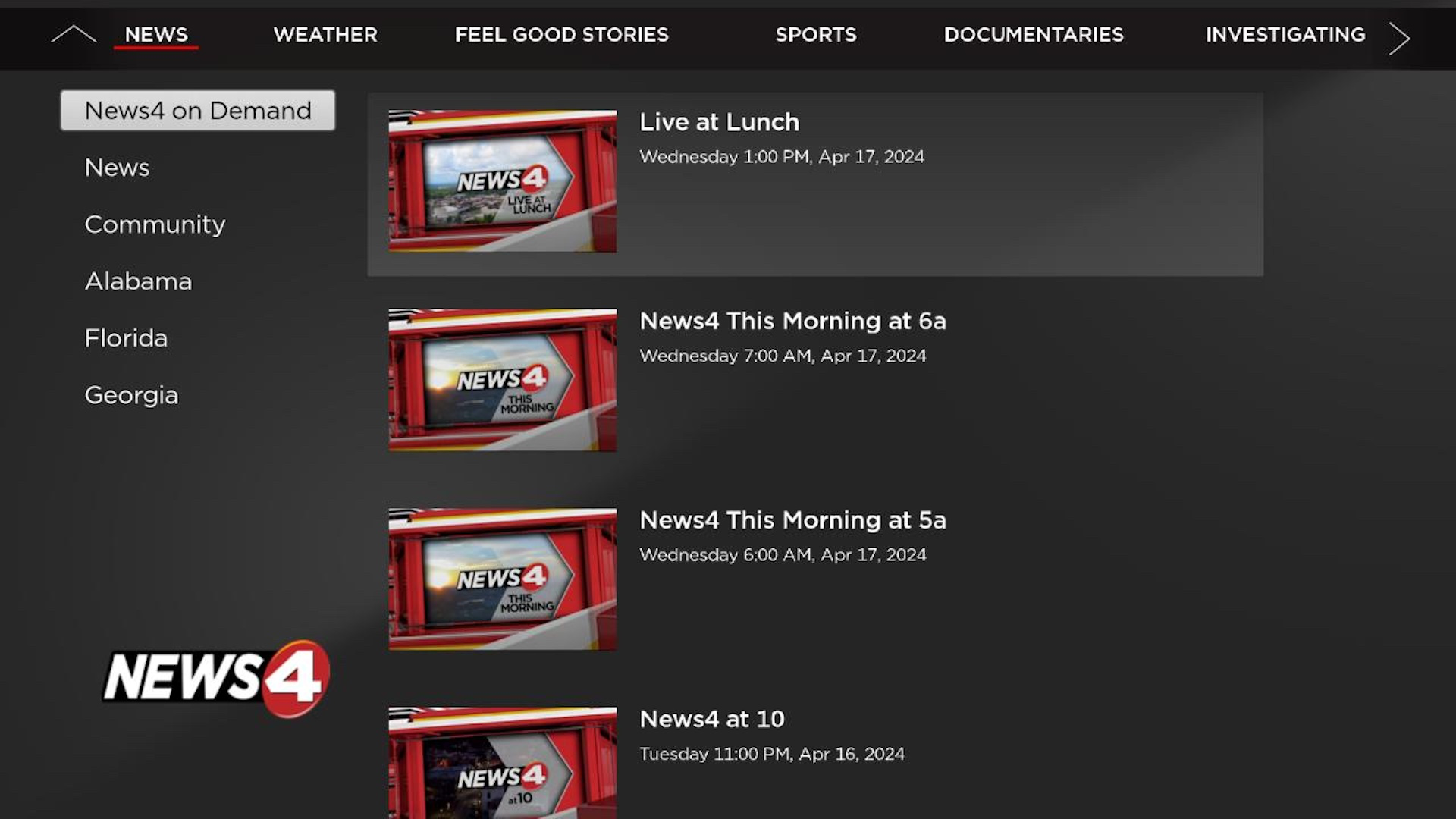This screenshot has width=1456, height=819.
Task: Open the News4 This Morning at 6a thumbnail
Action: pyautogui.click(x=503, y=380)
